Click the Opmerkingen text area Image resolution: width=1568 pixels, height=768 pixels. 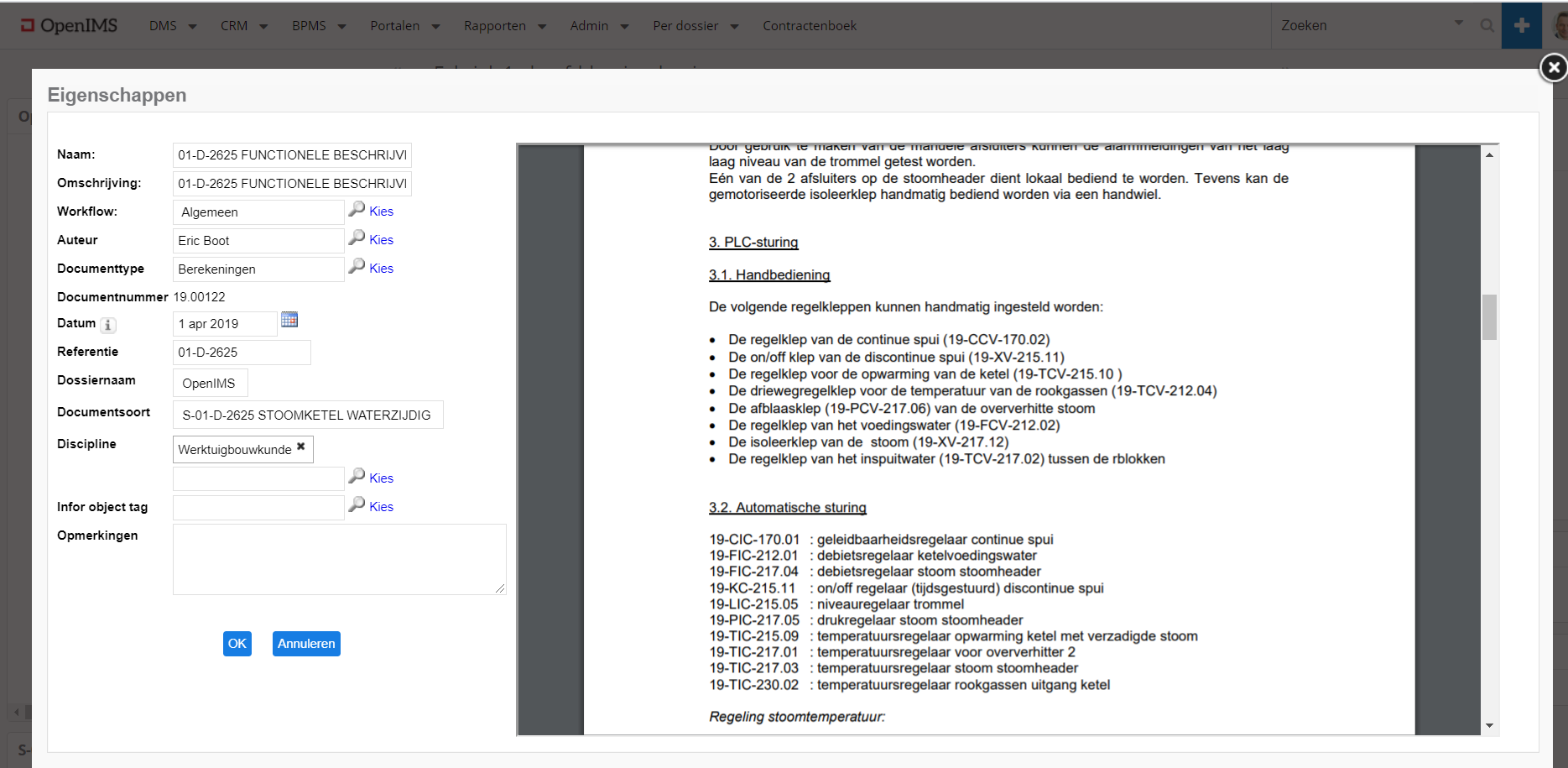[x=339, y=559]
